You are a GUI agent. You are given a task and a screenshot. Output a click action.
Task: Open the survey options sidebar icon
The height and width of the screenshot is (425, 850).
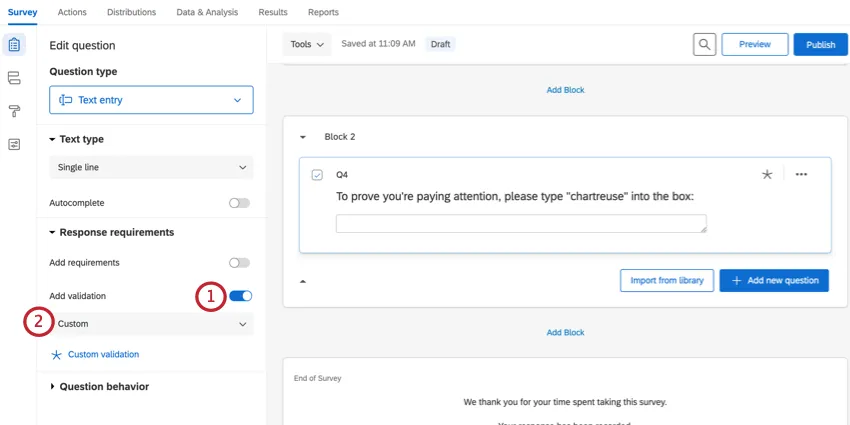coord(14,144)
